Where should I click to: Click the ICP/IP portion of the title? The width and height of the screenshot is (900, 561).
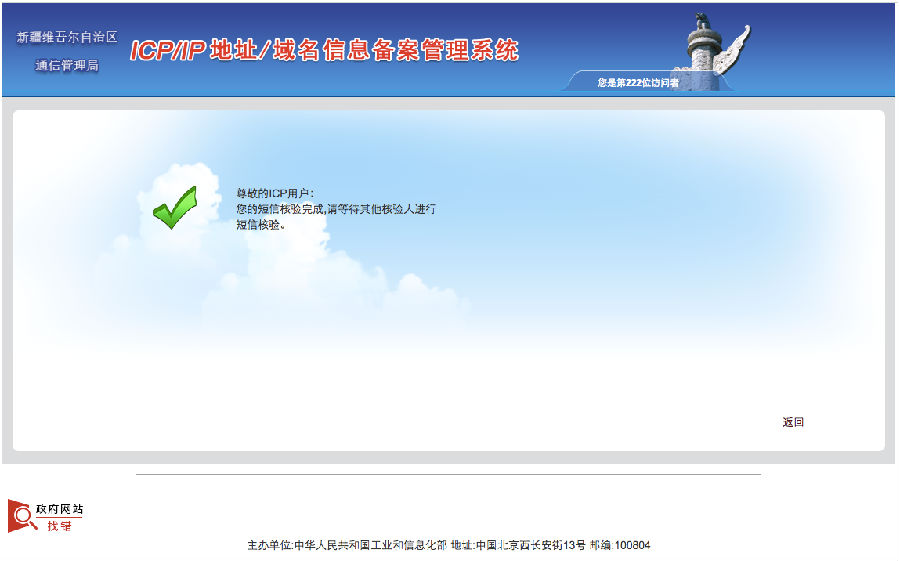(167, 51)
